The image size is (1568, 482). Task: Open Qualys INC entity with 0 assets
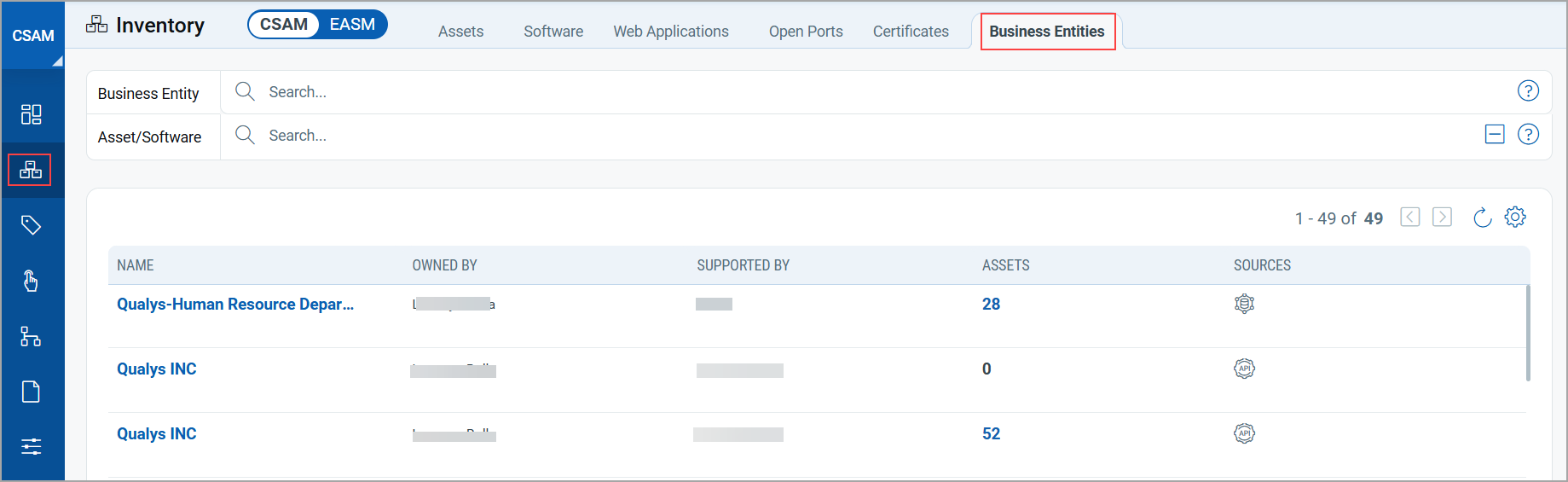[157, 369]
